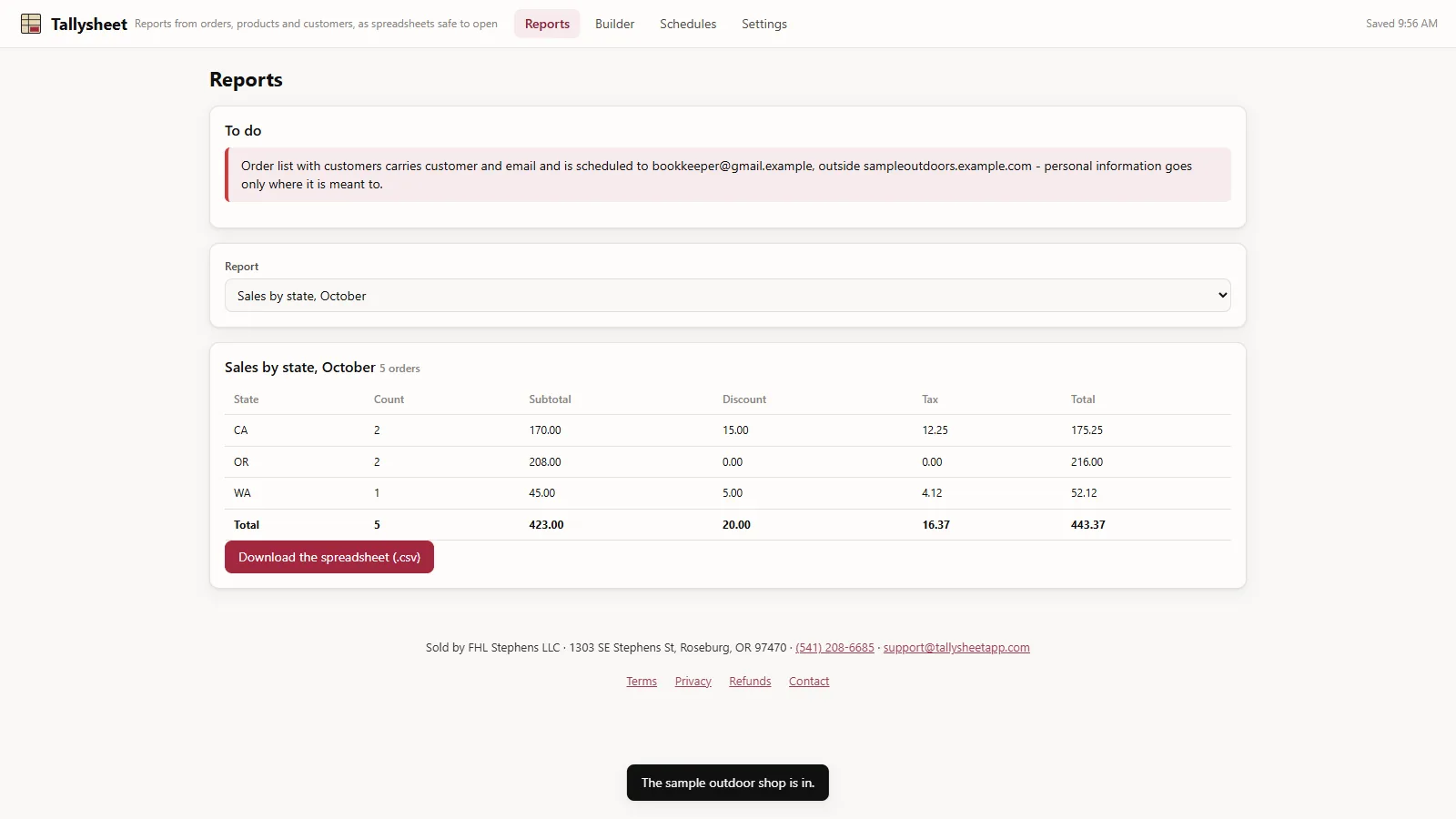
Task: Click the WA total 52.12
Action: [1084, 493]
